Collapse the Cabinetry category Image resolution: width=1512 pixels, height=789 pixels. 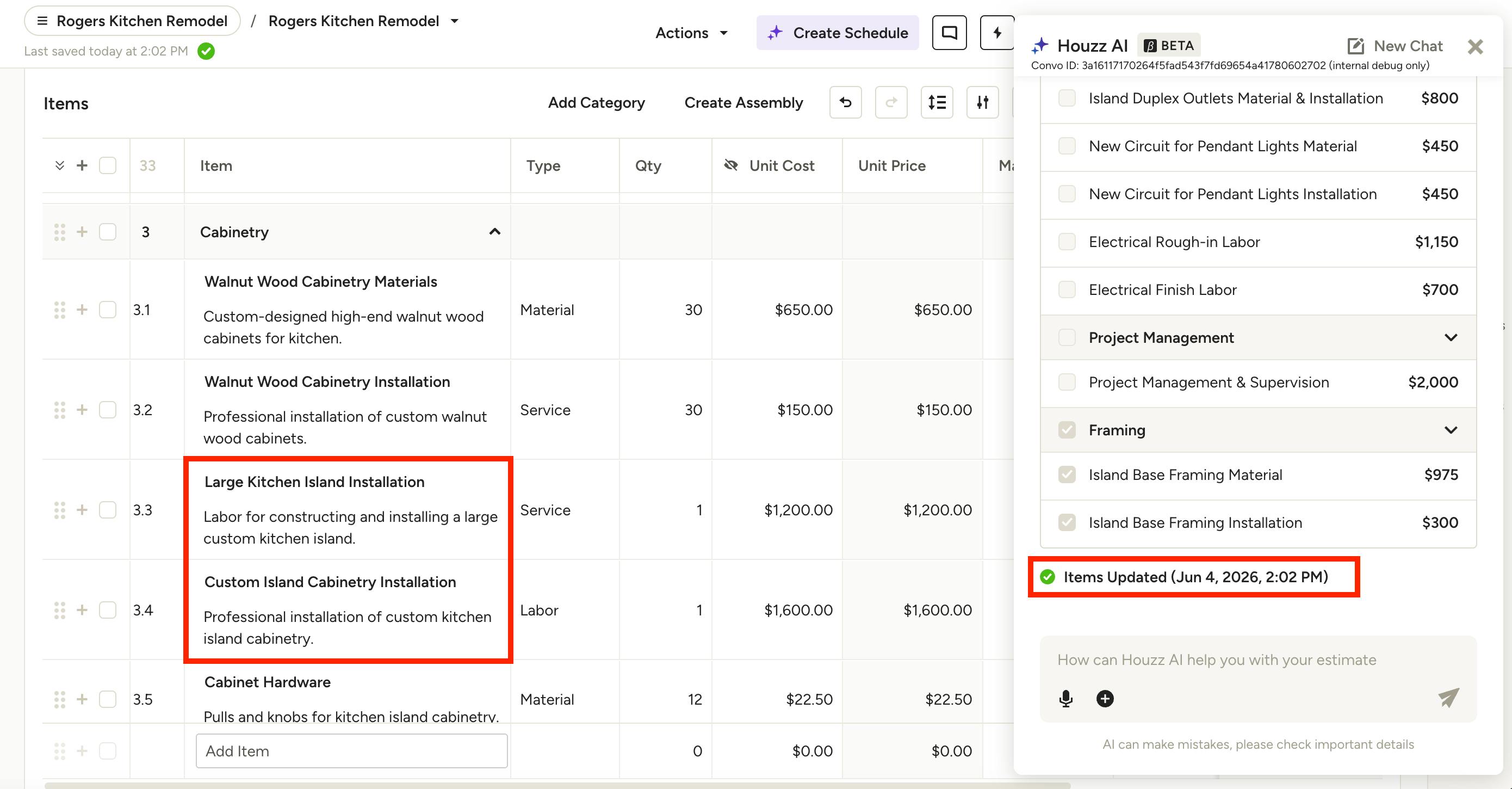pos(495,232)
